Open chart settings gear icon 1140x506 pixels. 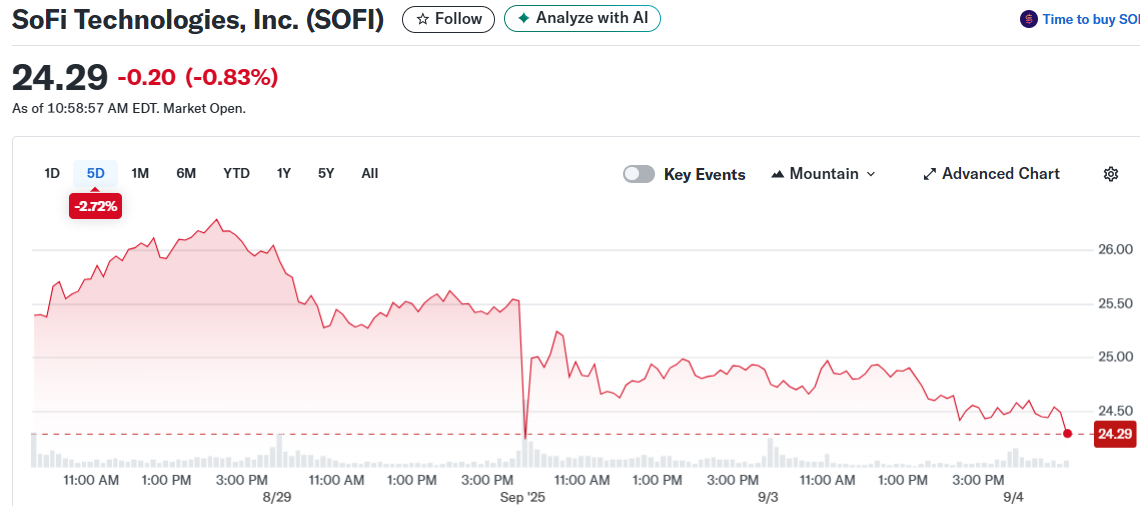click(1110, 174)
